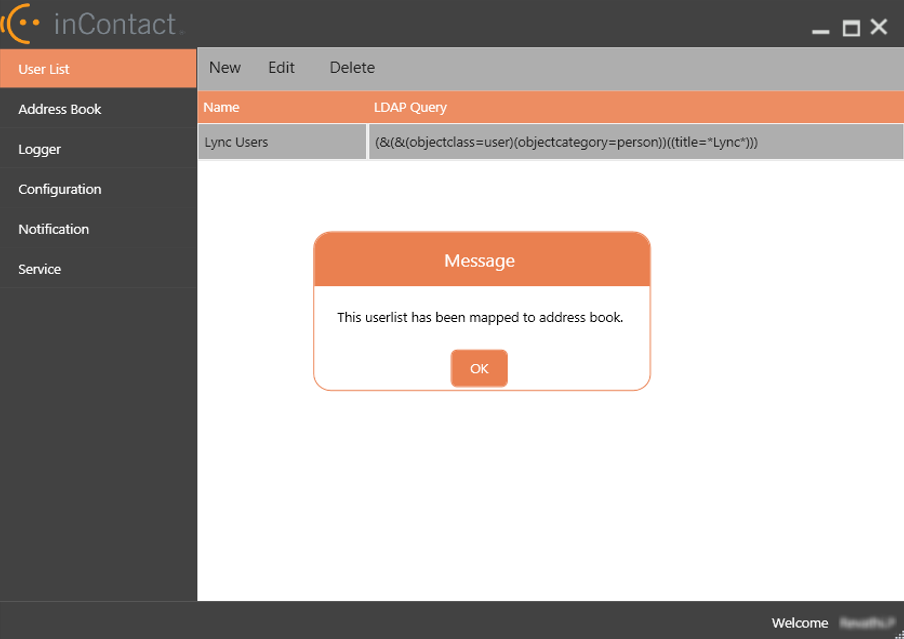The width and height of the screenshot is (904, 639).
Task: Click Delete in the toolbar
Action: 352,68
